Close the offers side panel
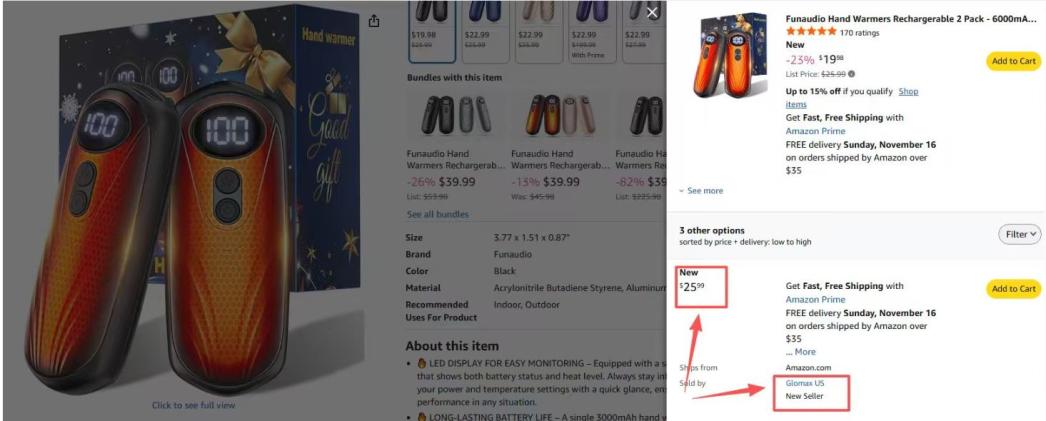 652,13
